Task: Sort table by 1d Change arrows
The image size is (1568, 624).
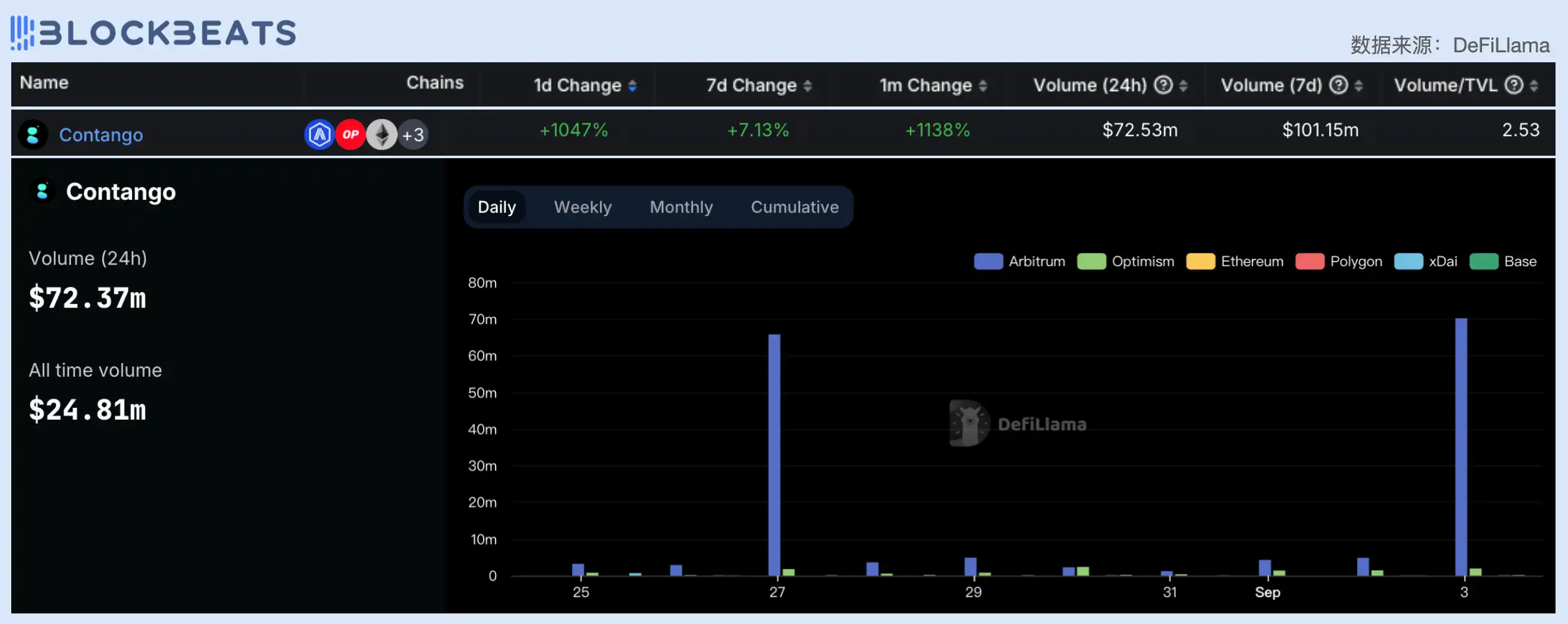Action: 632,86
